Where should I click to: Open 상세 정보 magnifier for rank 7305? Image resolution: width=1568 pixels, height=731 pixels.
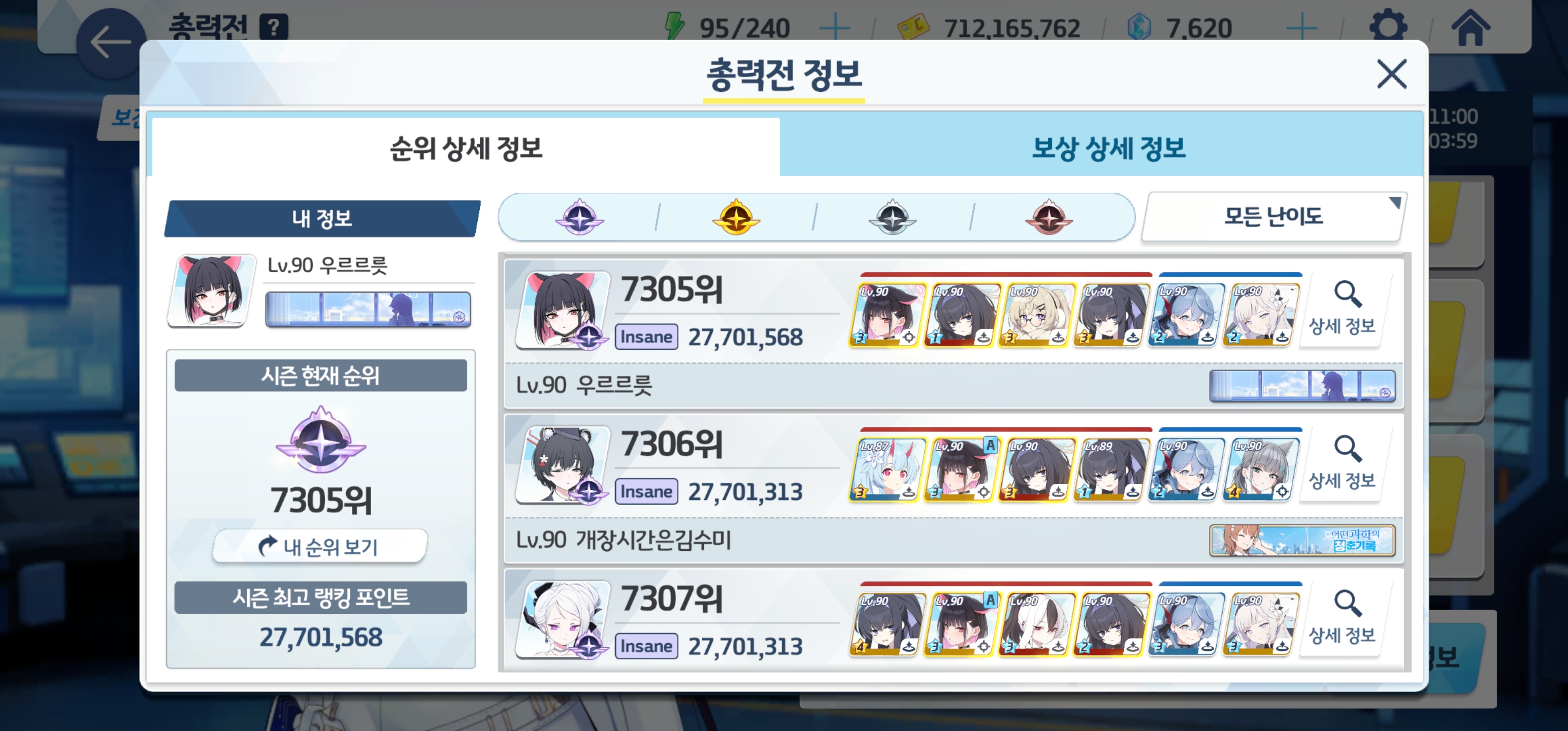click(1342, 309)
